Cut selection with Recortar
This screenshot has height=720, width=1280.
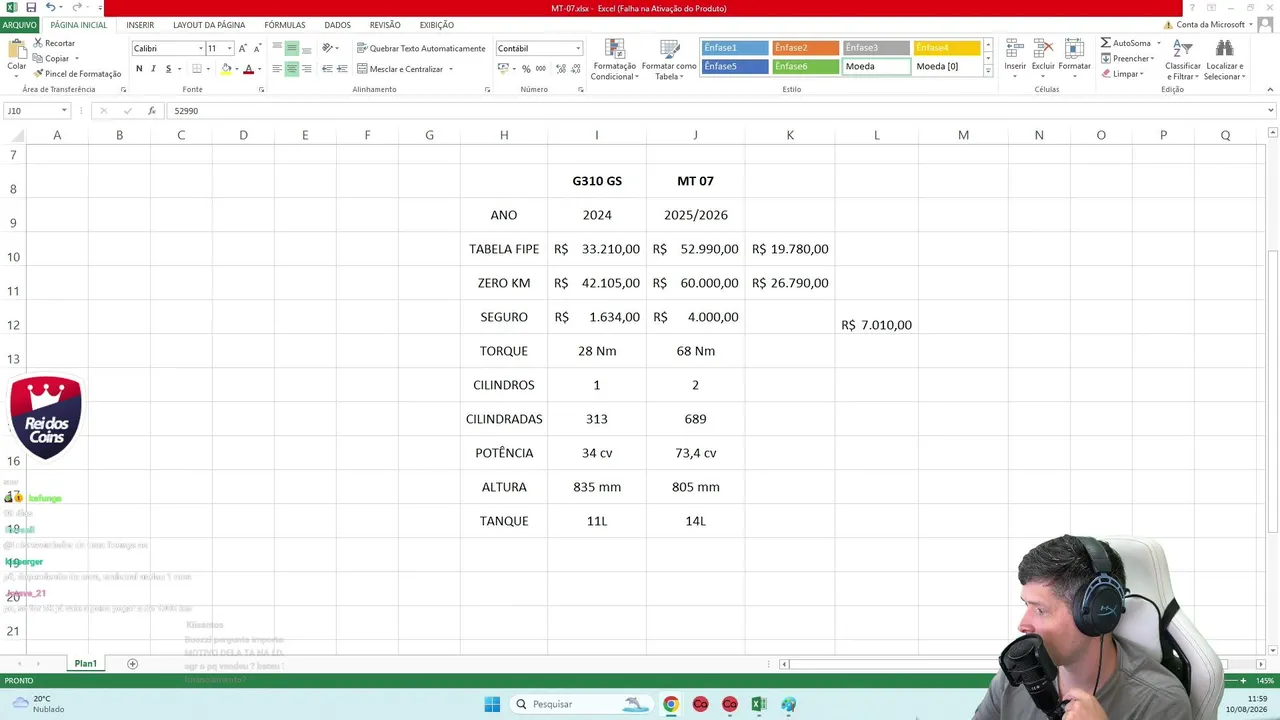coord(54,44)
